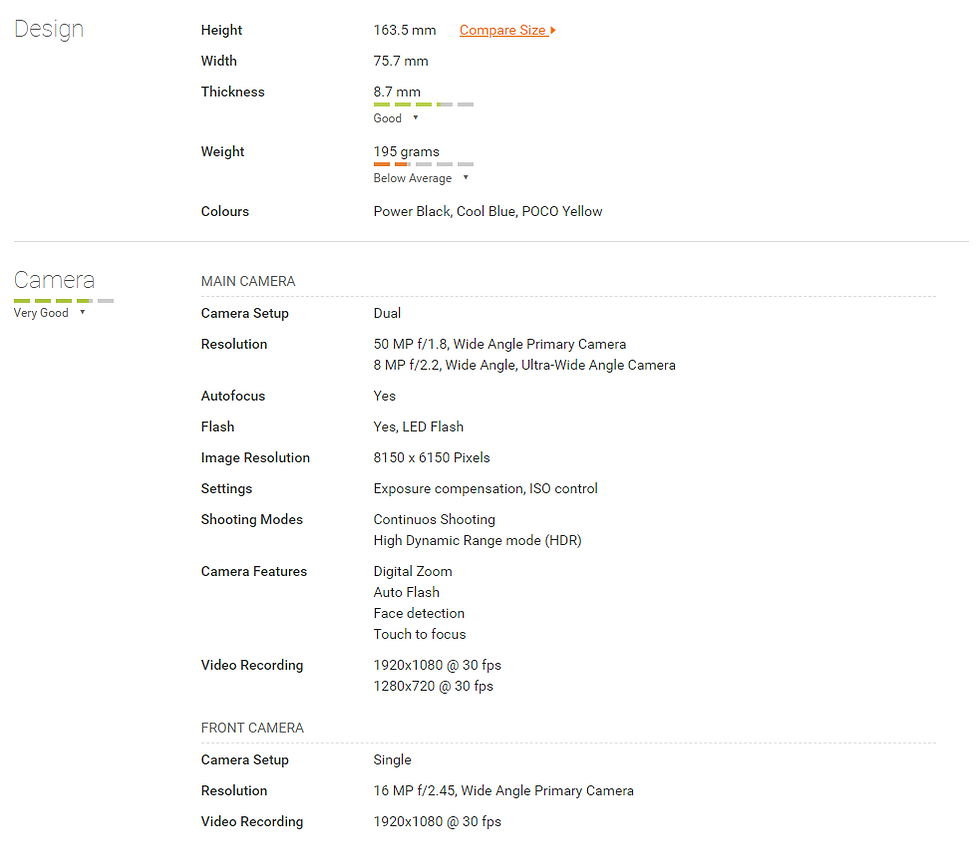This screenshot has width=980, height=844.
Task: Expand the Below Average weight rating arrow
Action: (x=466, y=178)
